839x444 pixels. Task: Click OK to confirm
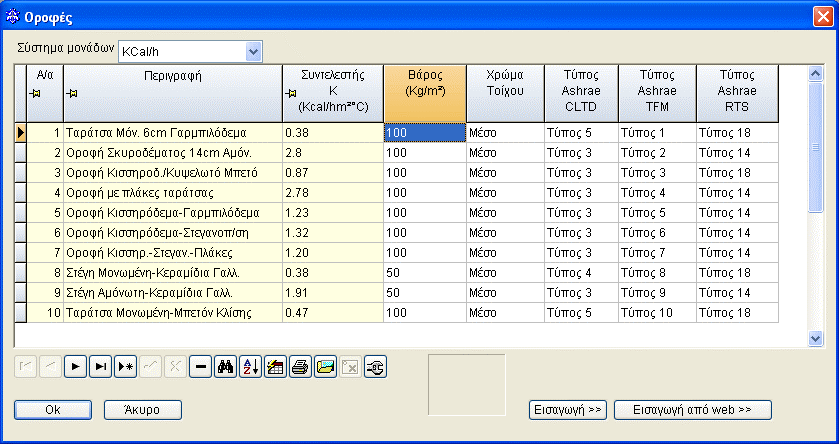(x=53, y=410)
